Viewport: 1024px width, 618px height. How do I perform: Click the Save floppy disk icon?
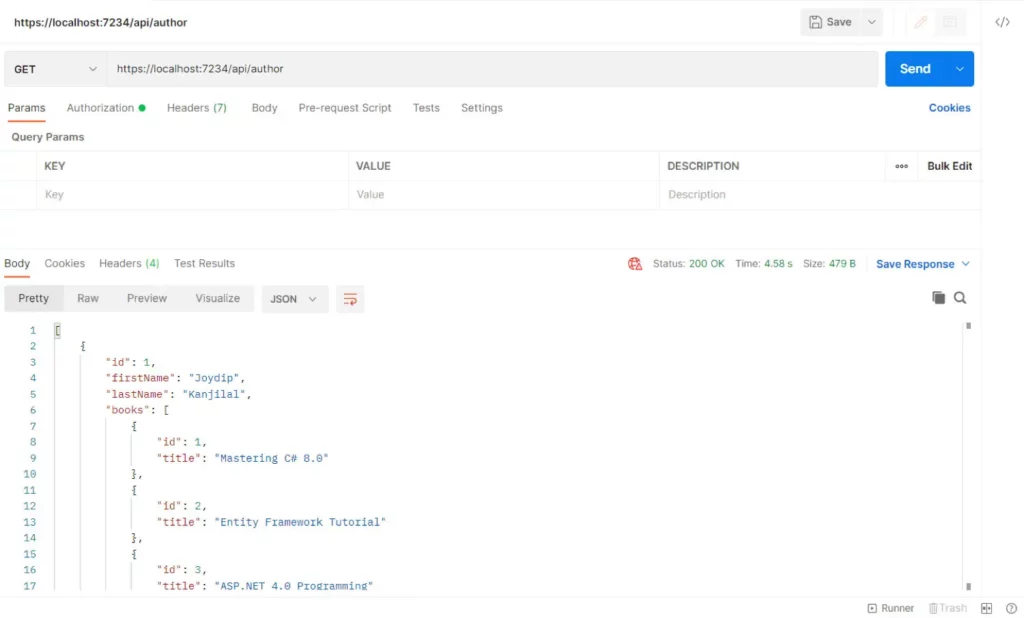(x=815, y=22)
